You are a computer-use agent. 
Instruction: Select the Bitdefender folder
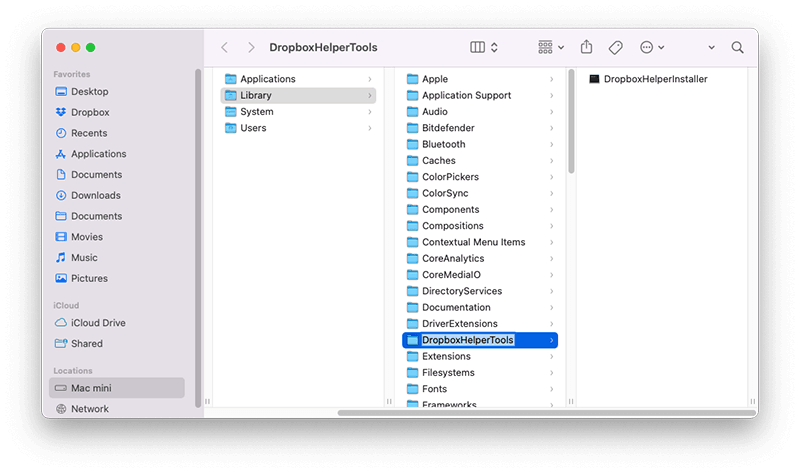coord(480,128)
